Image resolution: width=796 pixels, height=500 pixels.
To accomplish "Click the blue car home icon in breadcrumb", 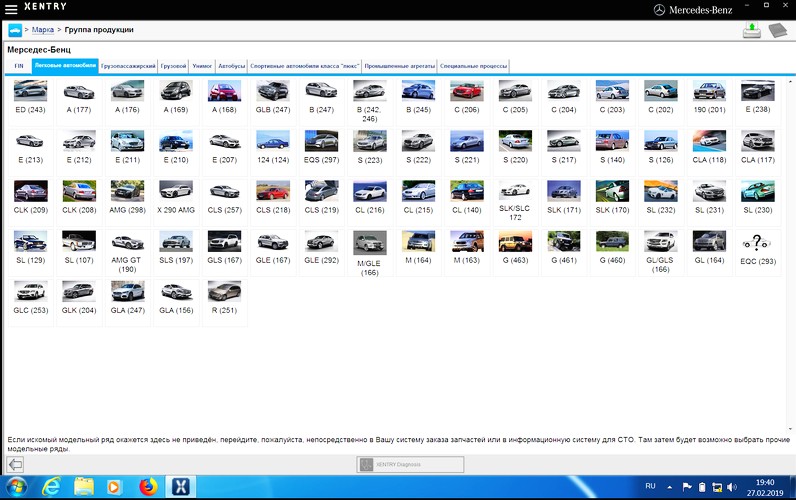I will coord(15,30).
